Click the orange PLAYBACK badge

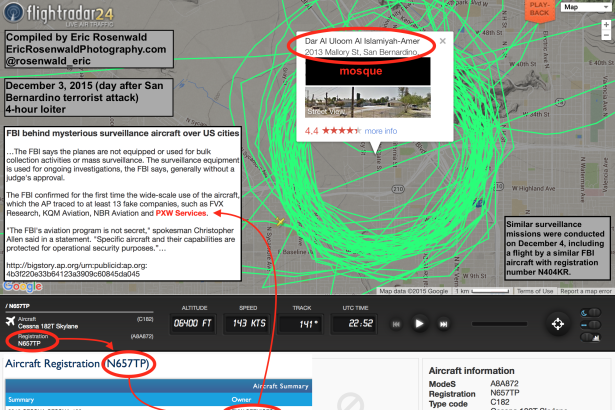tap(540, 9)
